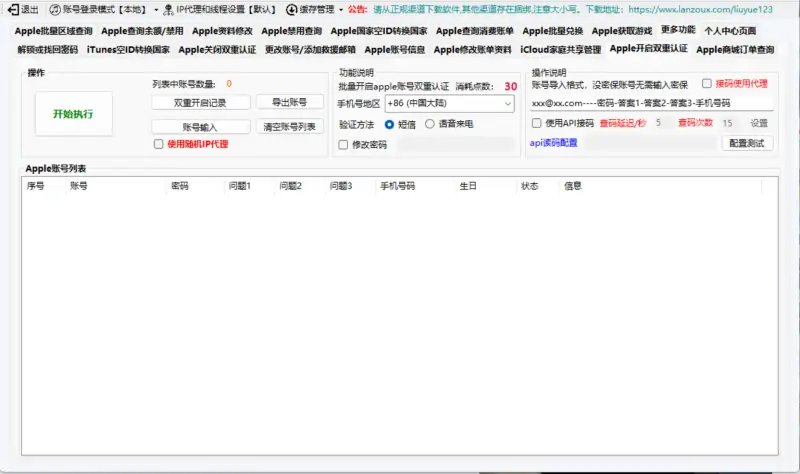
Task: Enable 使用随机IP代理 checkbox
Action: (x=159, y=144)
